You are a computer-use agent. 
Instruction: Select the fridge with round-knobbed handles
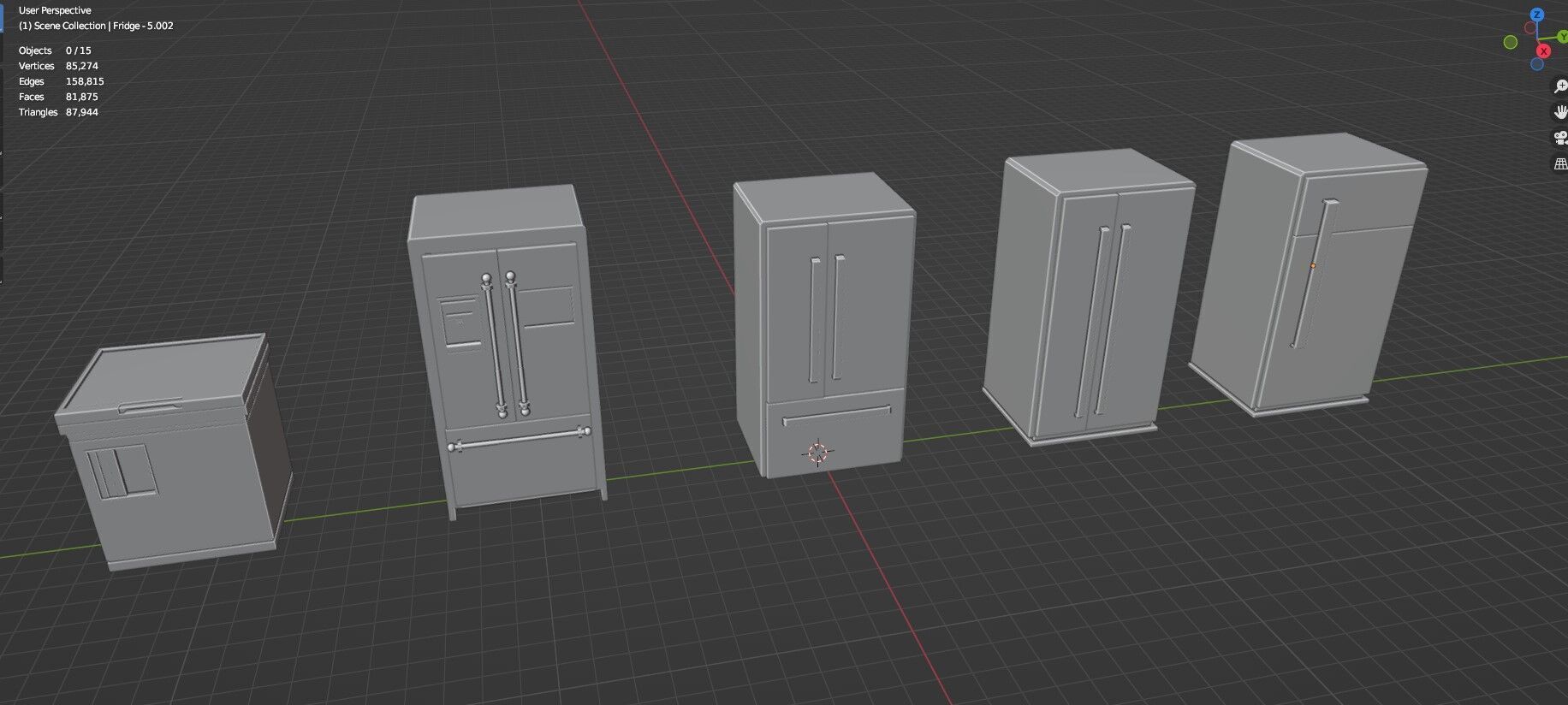pyautogui.click(x=507, y=351)
